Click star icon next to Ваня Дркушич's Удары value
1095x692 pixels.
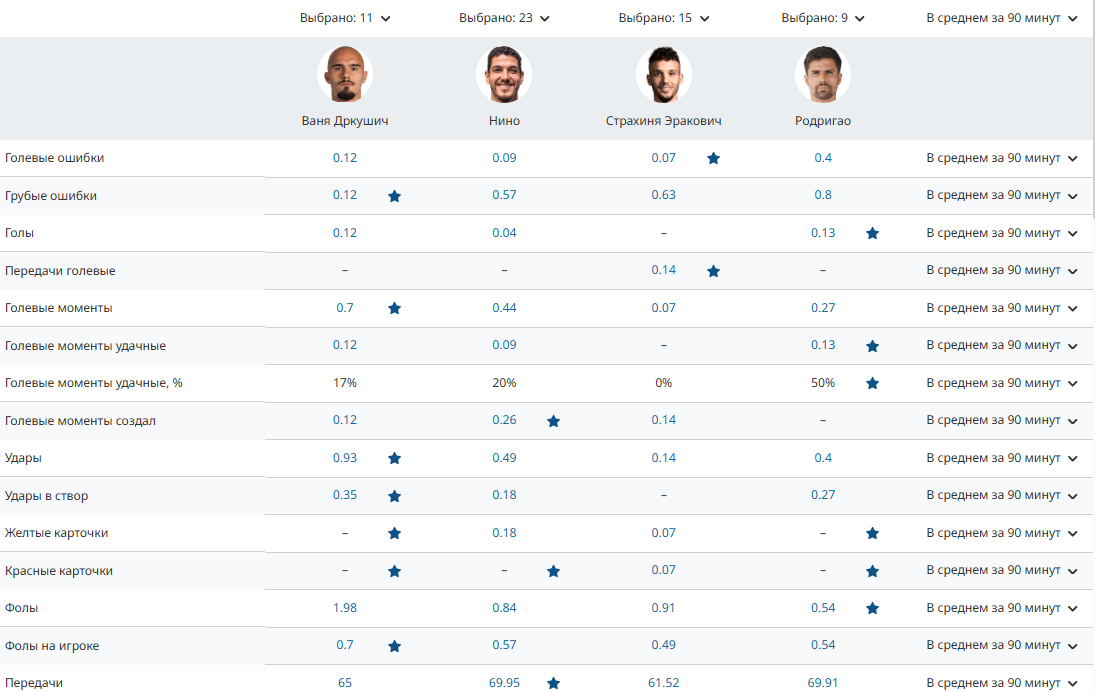(x=394, y=458)
